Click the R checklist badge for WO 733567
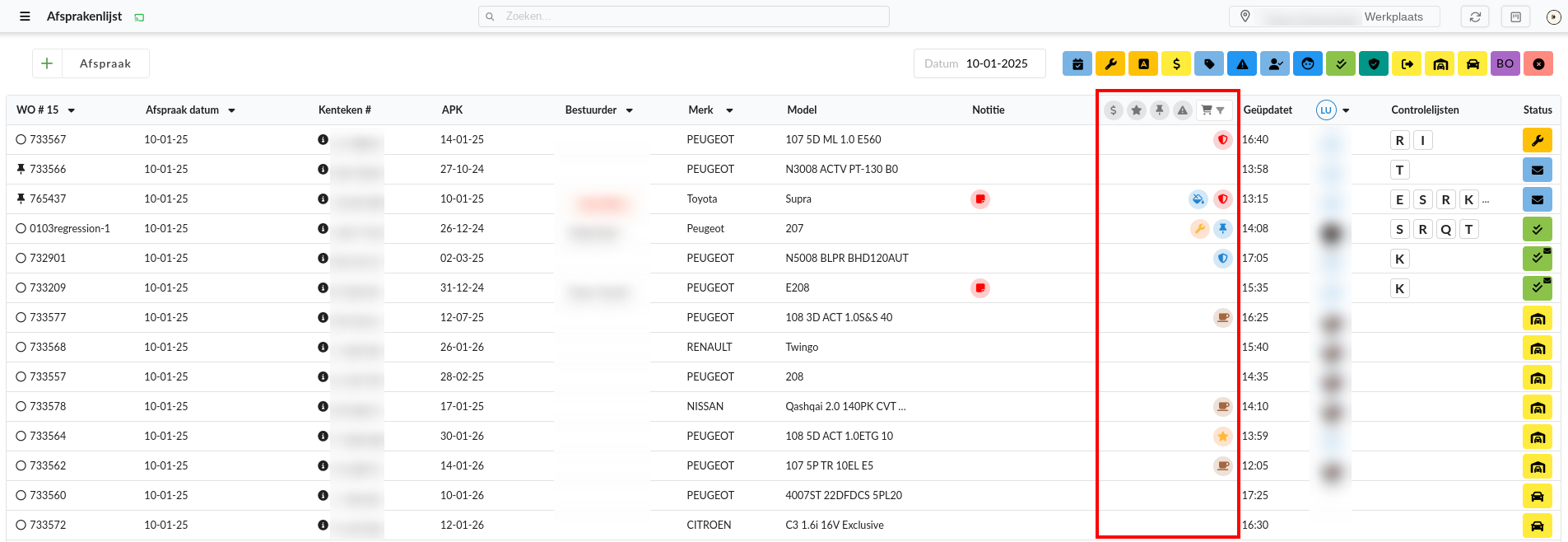 click(x=1399, y=140)
